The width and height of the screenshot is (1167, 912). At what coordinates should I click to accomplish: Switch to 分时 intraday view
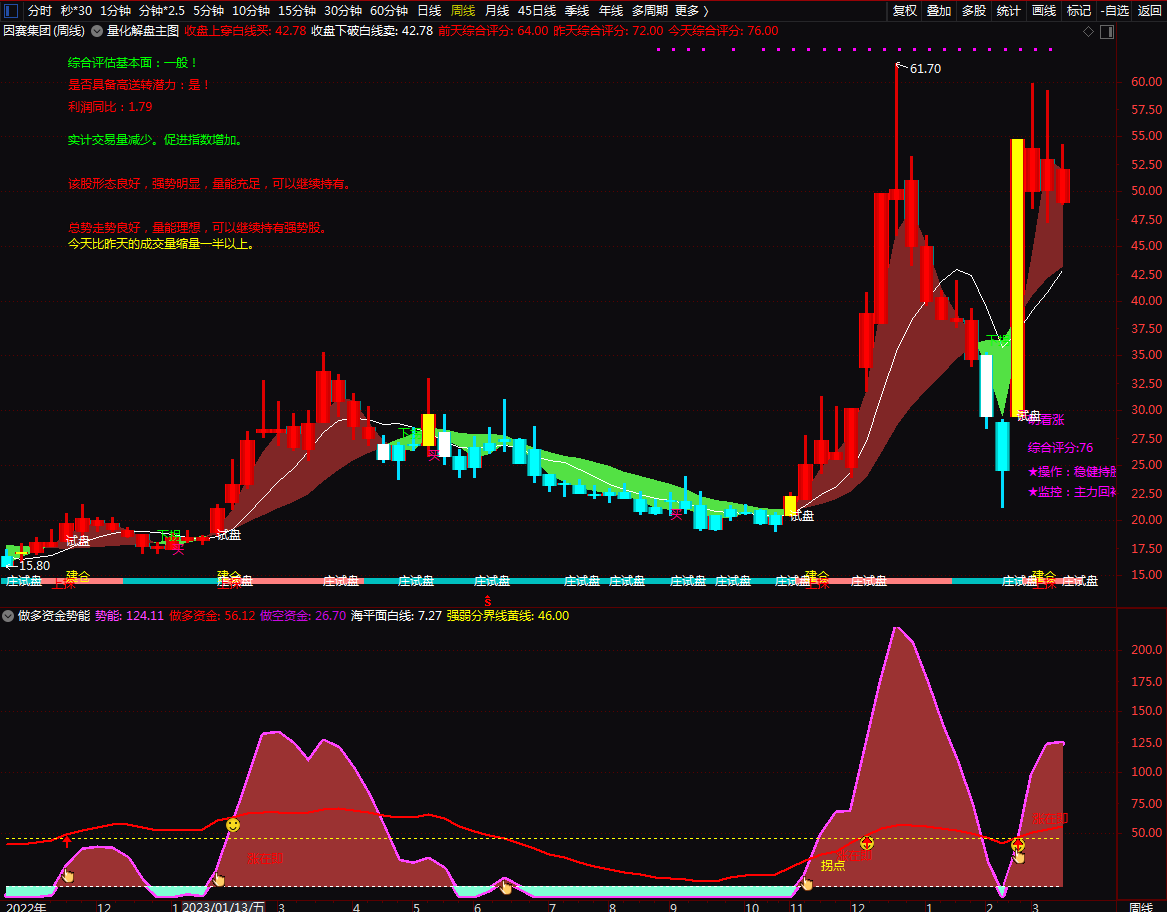click(39, 10)
